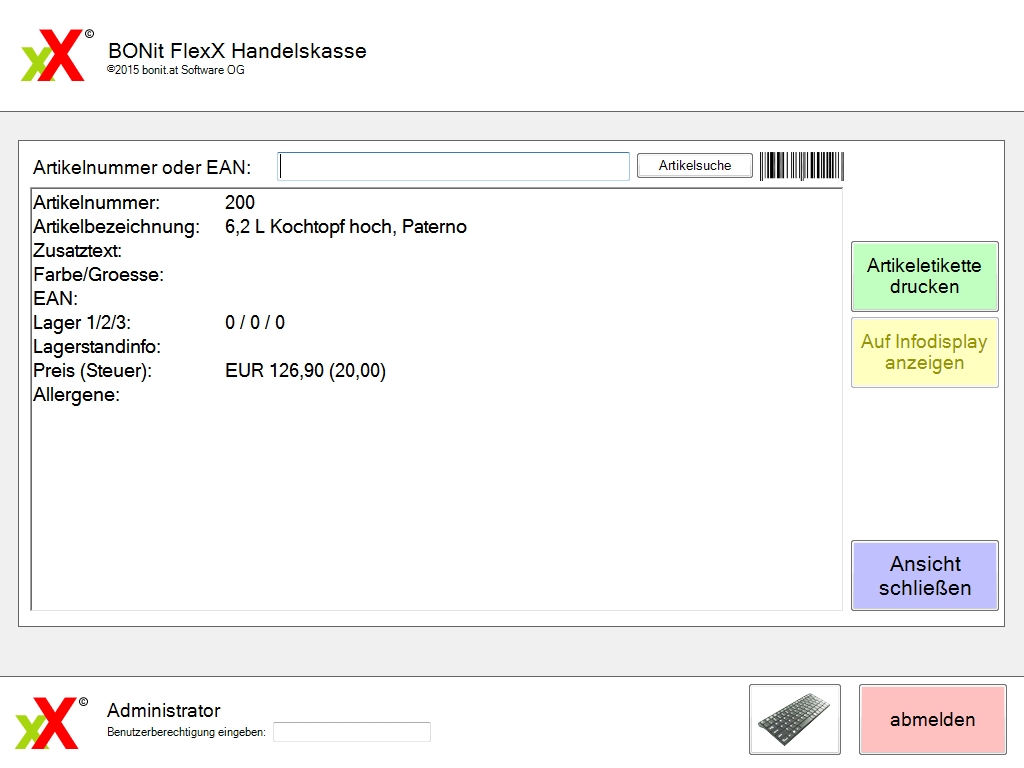Log out using the abmelden button
The height and width of the screenshot is (768, 1024).
click(x=933, y=719)
